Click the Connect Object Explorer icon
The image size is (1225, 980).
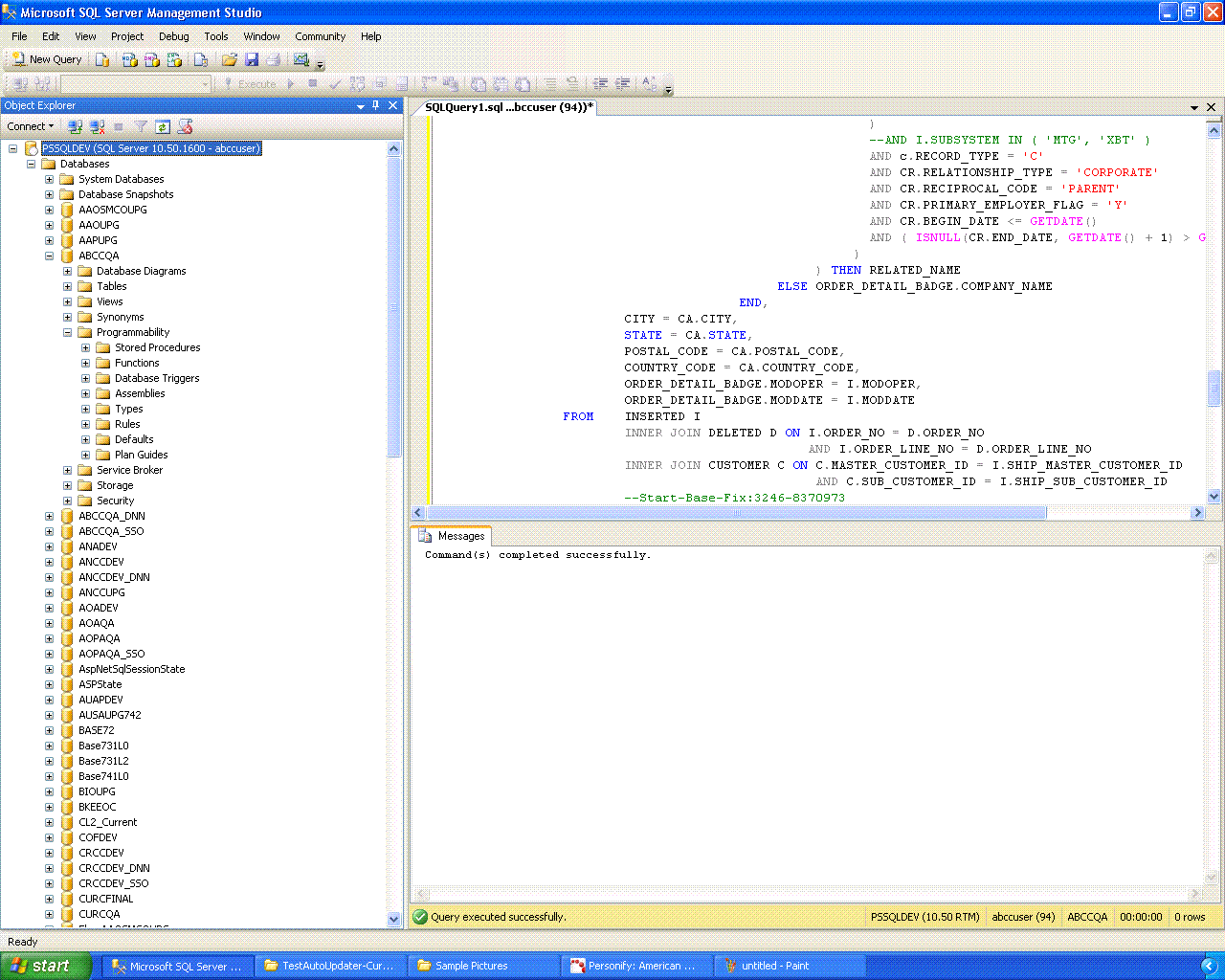pyautogui.click(x=75, y=126)
